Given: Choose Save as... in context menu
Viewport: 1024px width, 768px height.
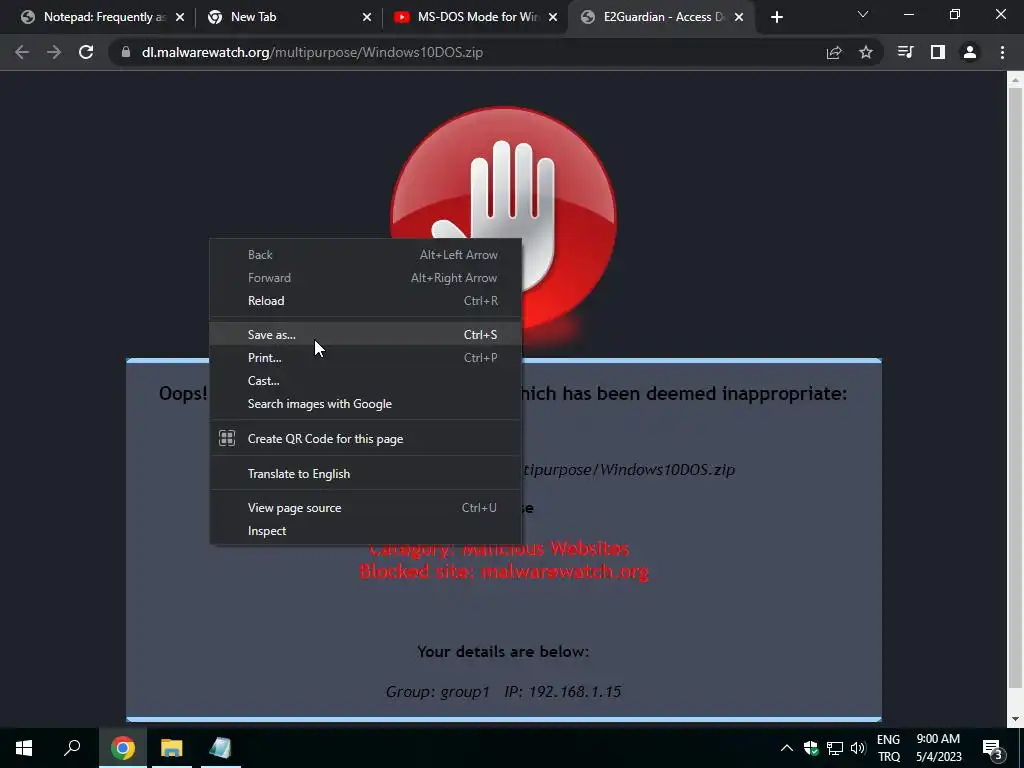Looking at the screenshot, I should 365,335.
